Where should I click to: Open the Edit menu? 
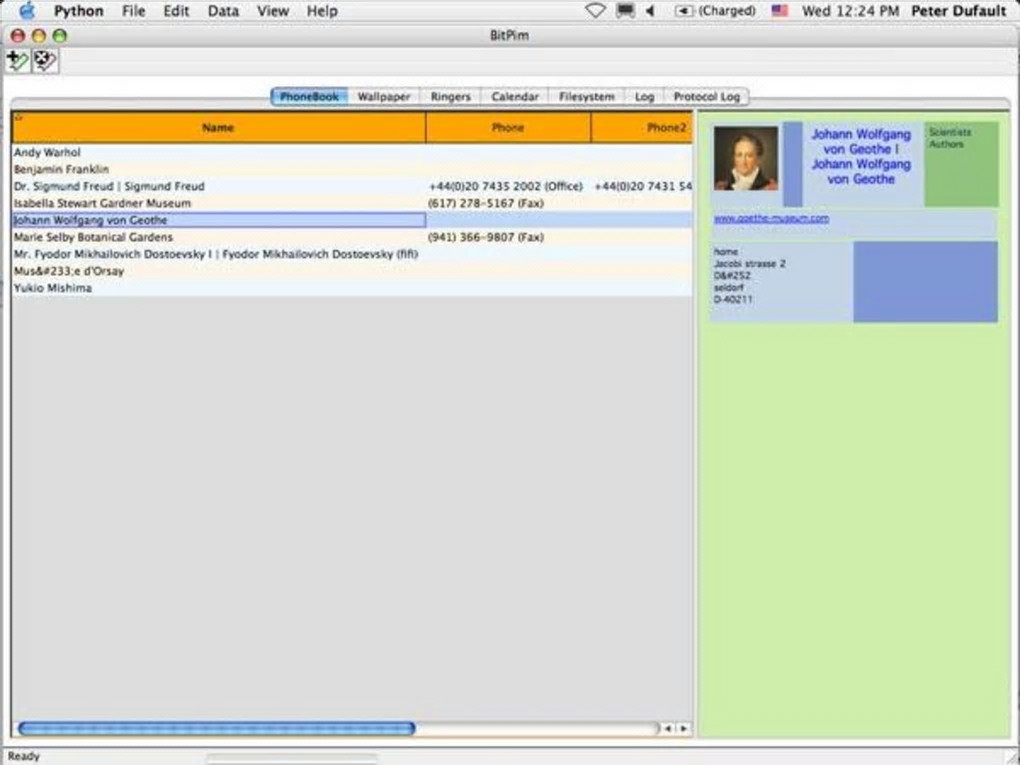[176, 10]
